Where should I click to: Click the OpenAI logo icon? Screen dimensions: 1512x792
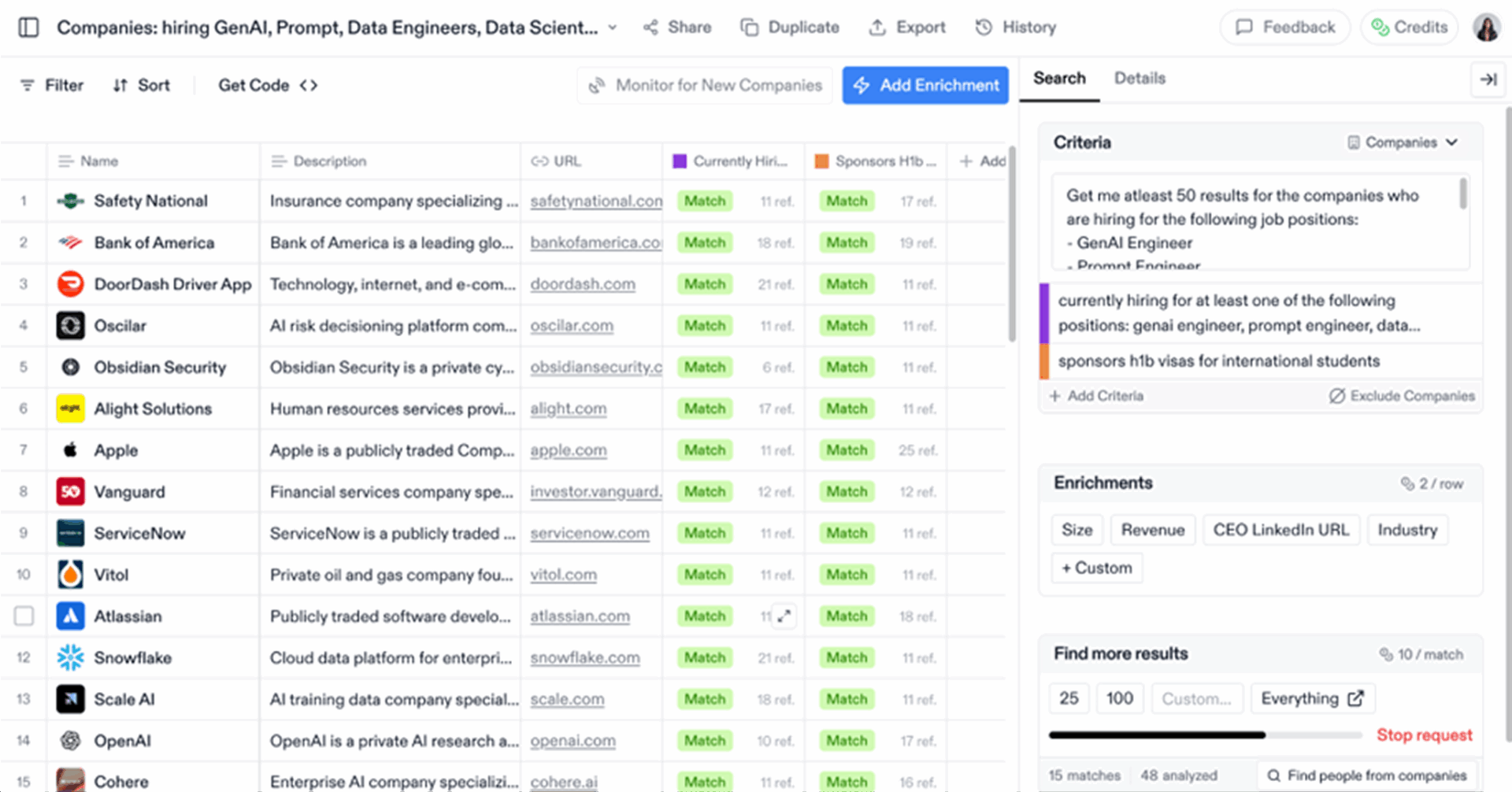point(71,741)
